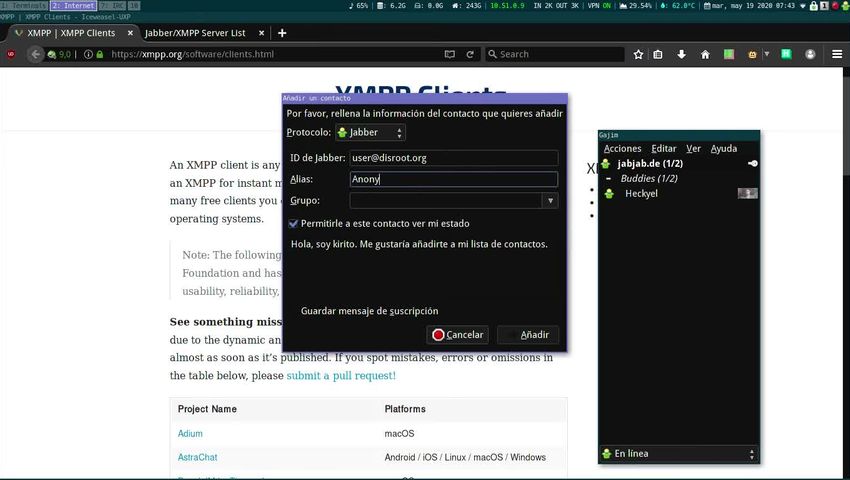The image size is (850, 480).
Task: Switch to the XMPP | XMPP Clients tab
Action: pyautogui.click(x=71, y=33)
